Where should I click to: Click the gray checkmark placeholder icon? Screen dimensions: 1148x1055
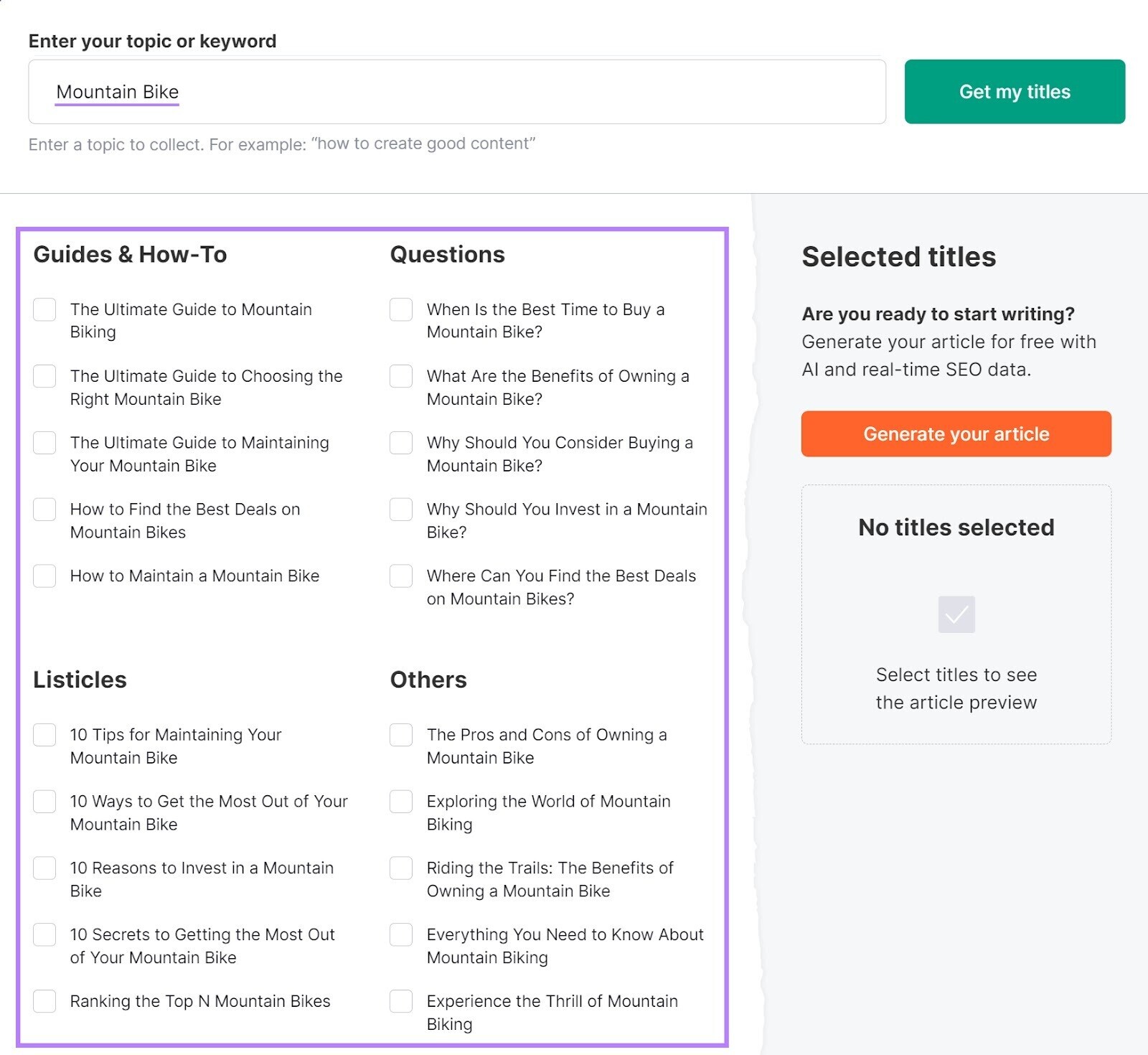[956, 614]
